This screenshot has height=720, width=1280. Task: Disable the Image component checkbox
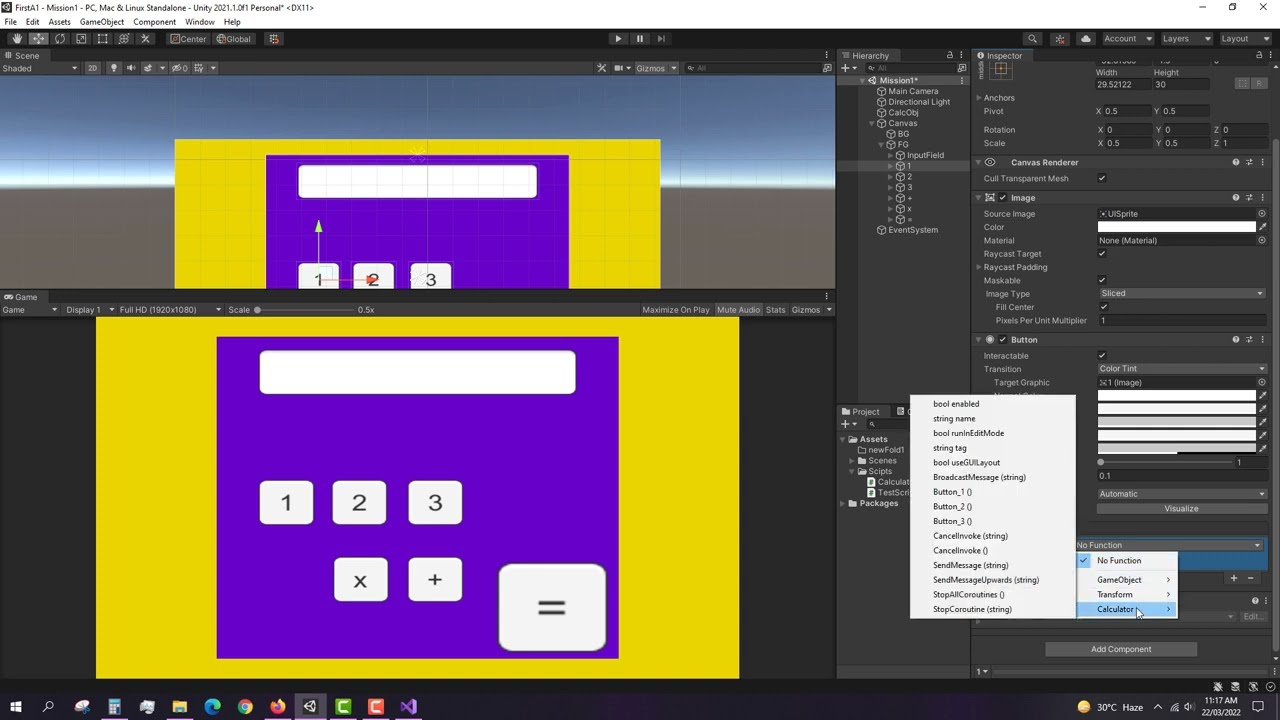pos(1003,198)
